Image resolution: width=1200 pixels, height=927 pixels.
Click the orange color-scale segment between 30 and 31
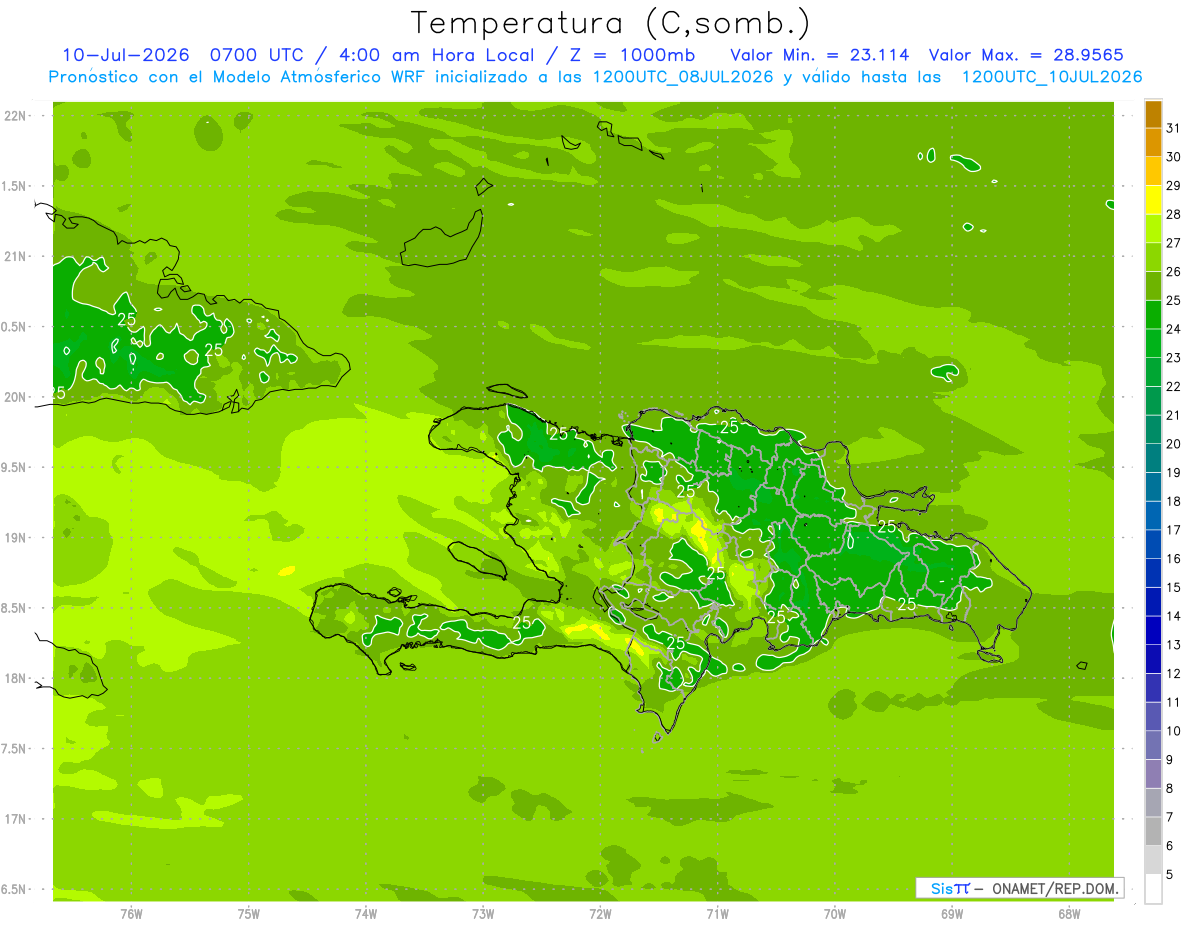(x=1153, y=143)
